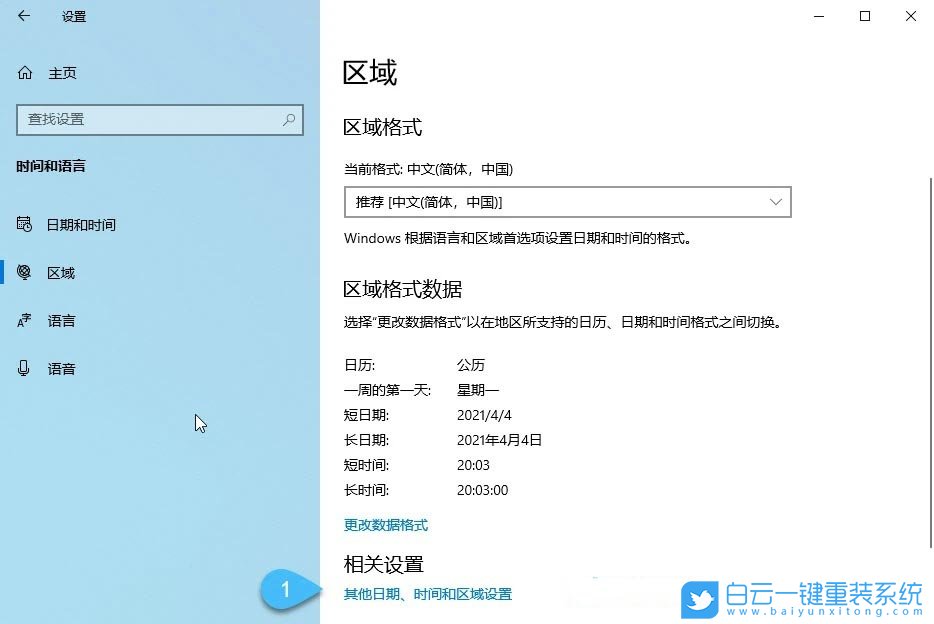Click the 语音 microphone icon
This screenshot has height=624, width=934.
24,368
